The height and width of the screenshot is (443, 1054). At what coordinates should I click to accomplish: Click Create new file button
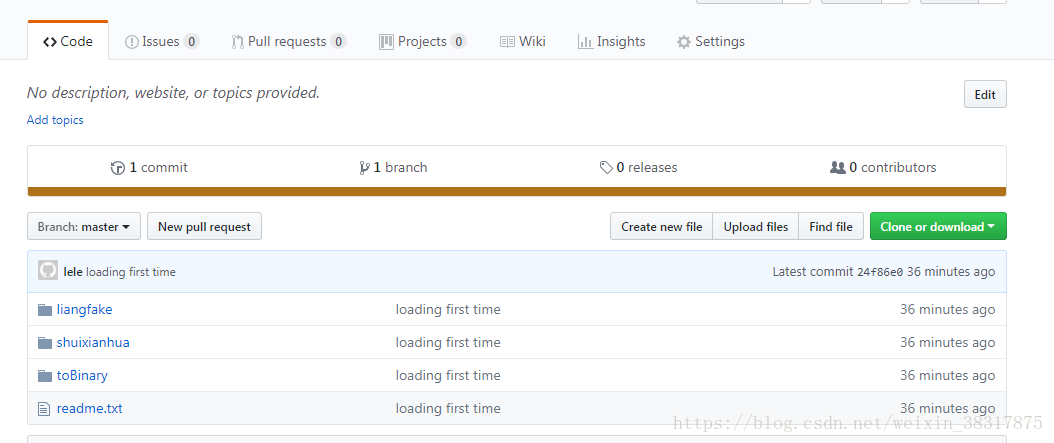(661, 227)
